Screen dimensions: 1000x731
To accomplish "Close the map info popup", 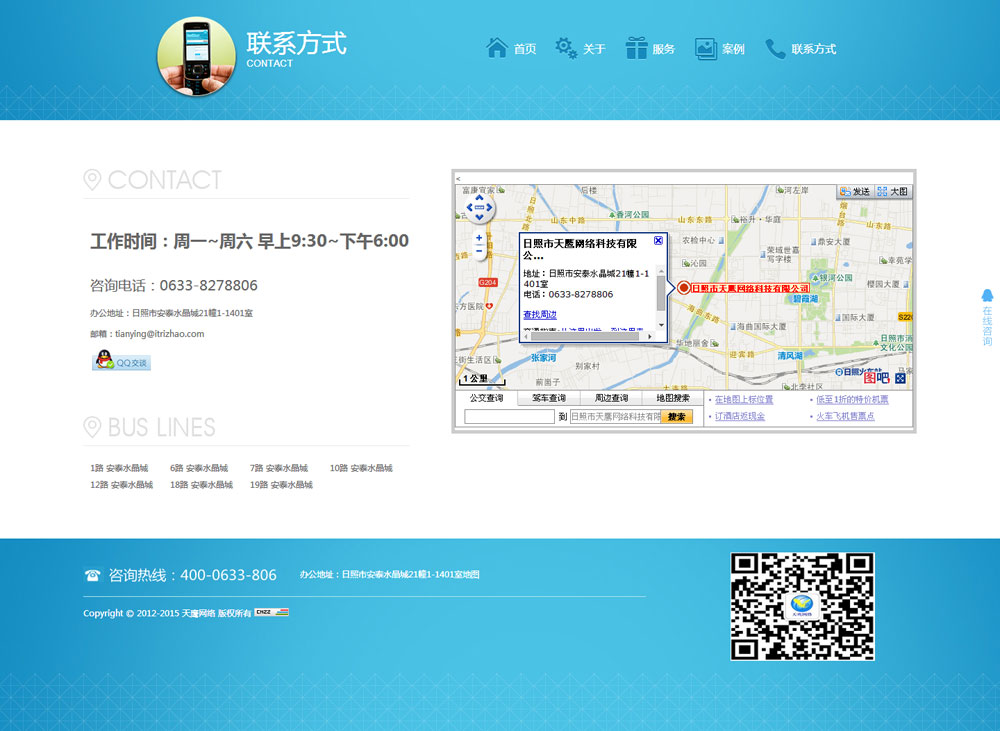I will coord(658,240).
